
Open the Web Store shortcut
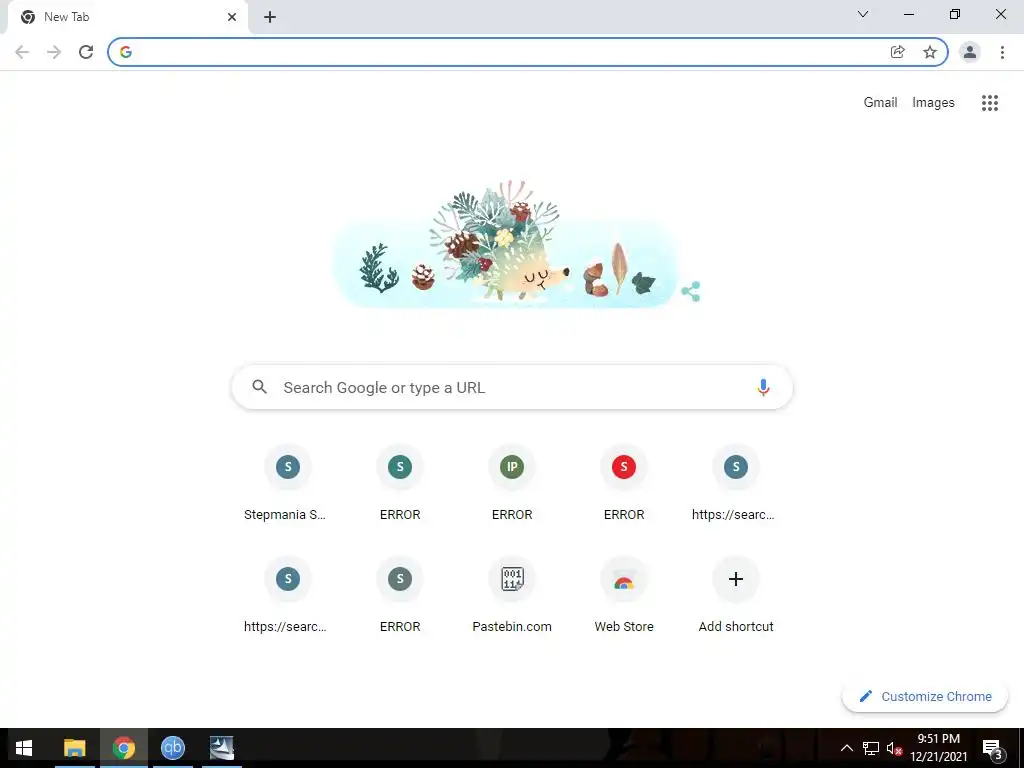(624, 594)
